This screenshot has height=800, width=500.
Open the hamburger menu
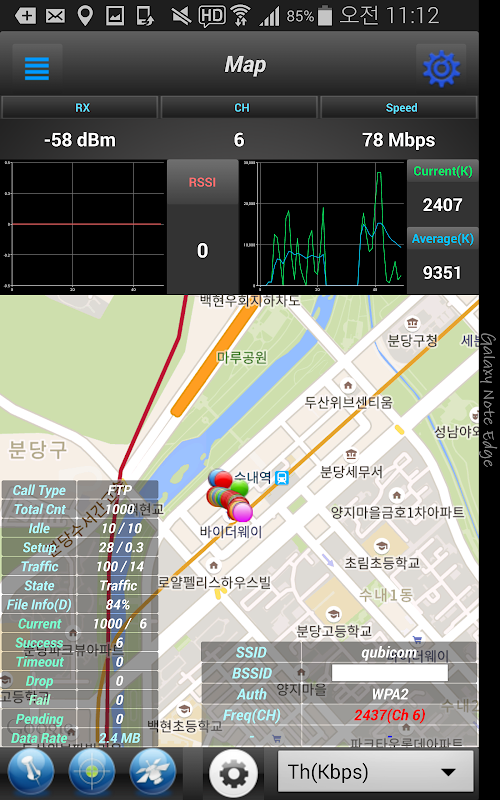coord(37,68)
